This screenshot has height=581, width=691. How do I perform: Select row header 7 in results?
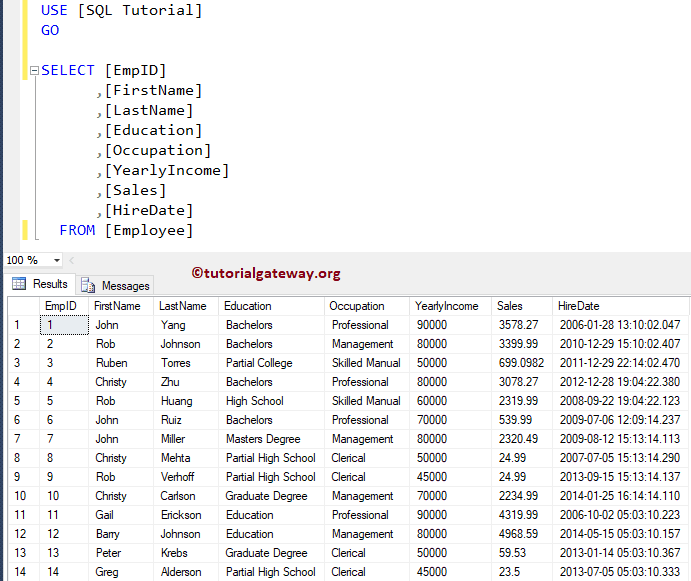(x=24, y=439)
